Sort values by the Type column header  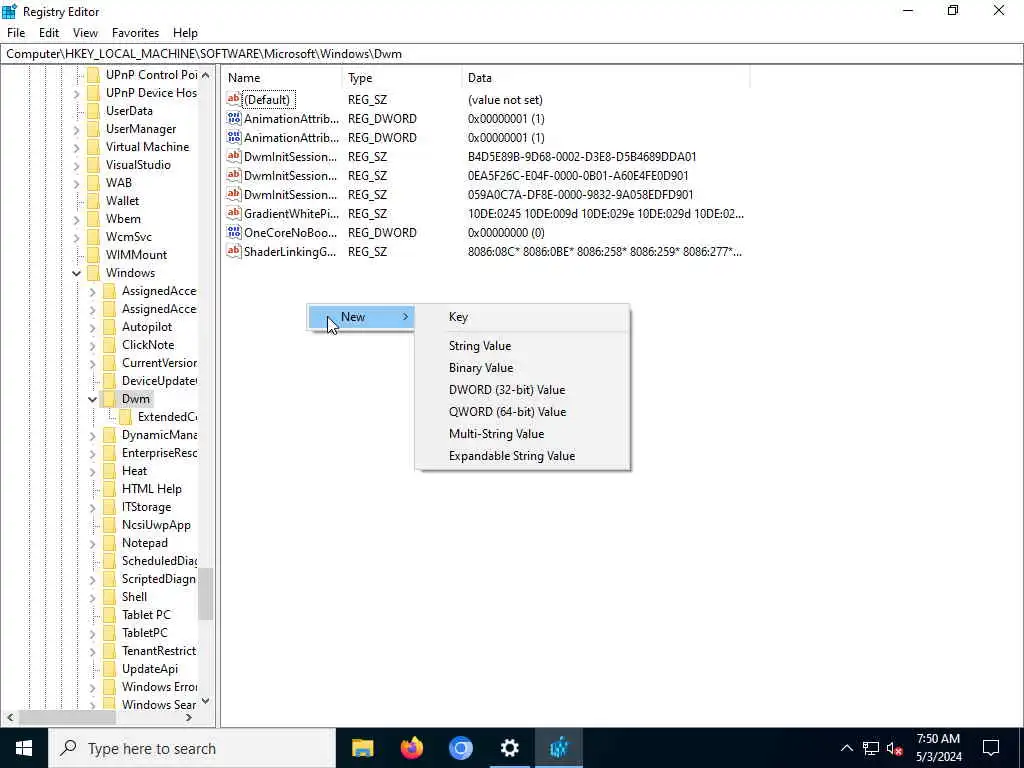click(402, 78)
